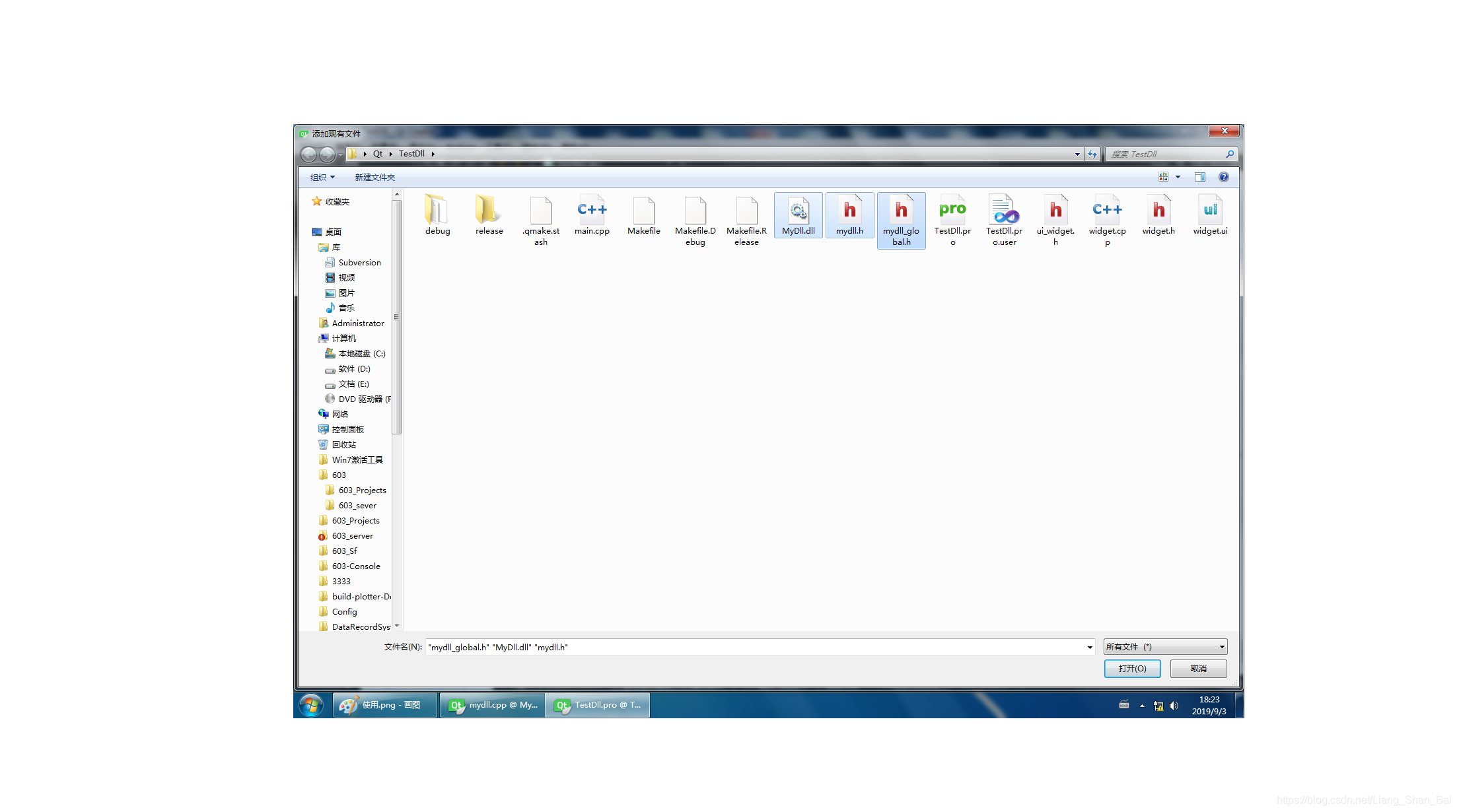Refresh the TestDll folder view
1457x812 pixels.
tap(1092, 154)
